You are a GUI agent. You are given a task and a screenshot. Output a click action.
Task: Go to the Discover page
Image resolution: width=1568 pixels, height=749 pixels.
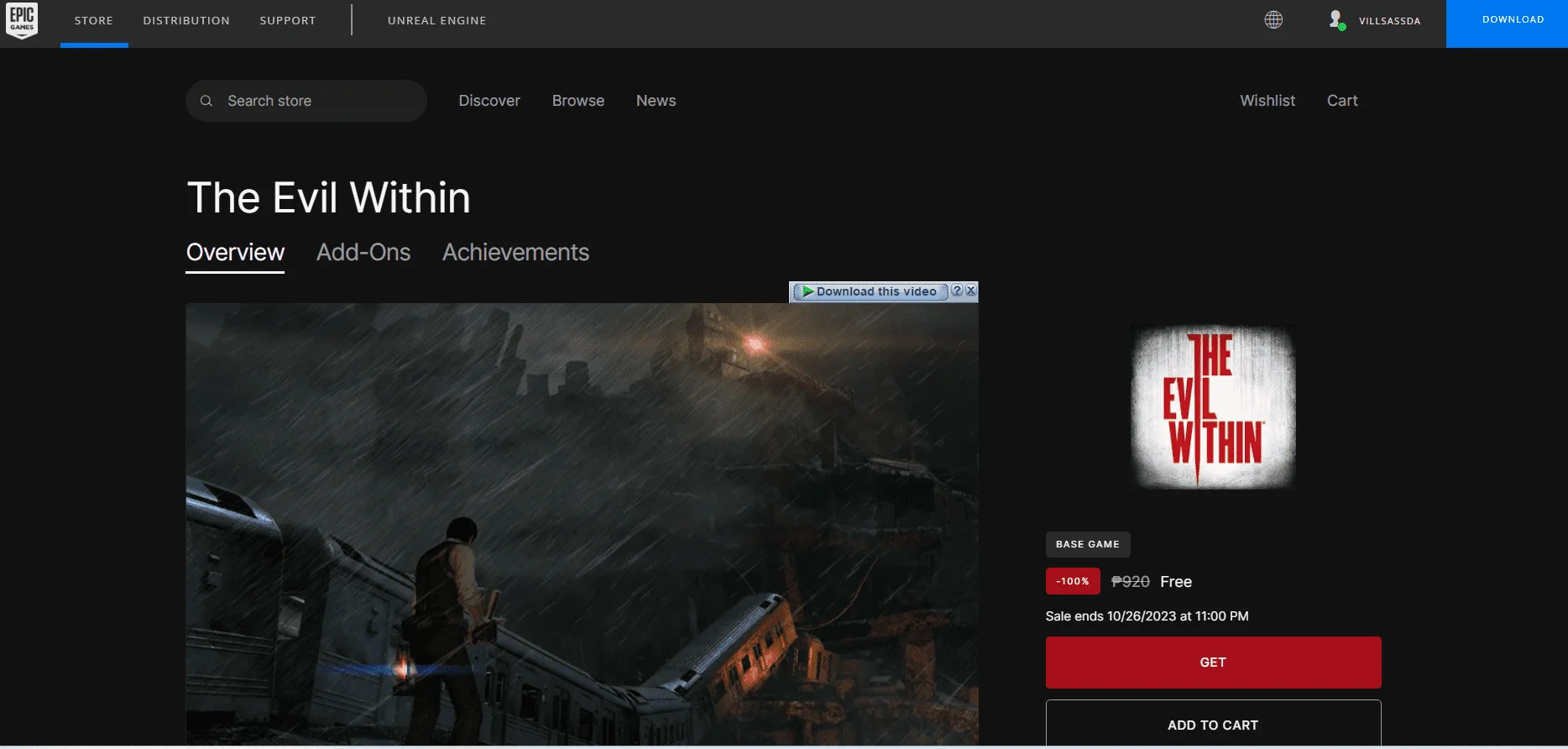489,101
